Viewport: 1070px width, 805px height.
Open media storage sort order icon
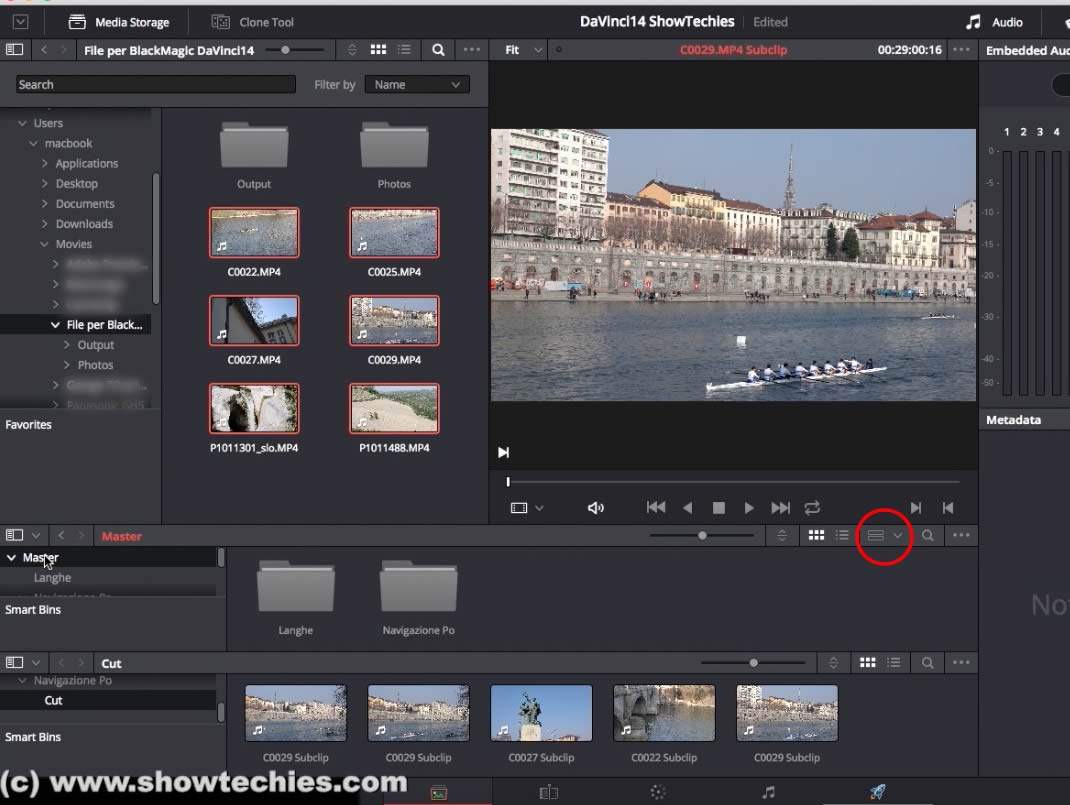(352, 50)
